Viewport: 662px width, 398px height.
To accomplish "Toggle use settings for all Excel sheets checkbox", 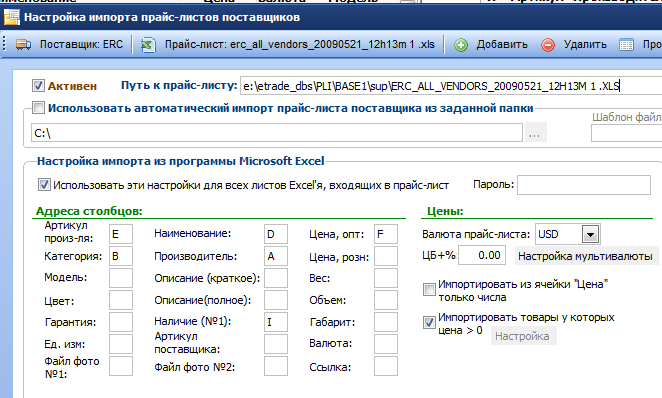I will pos(44,184).
